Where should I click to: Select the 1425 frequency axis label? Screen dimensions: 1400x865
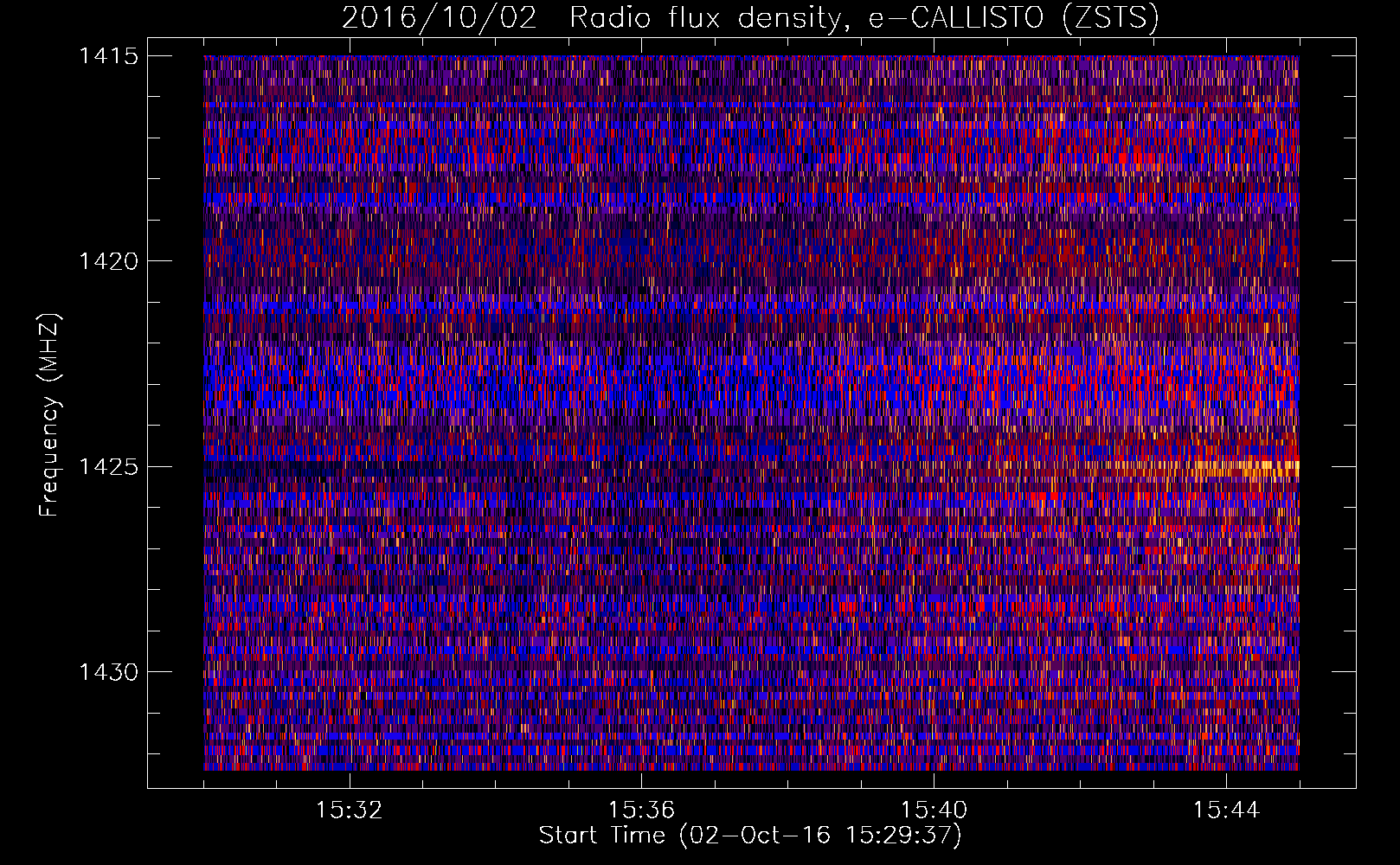[x=108, y=467]
